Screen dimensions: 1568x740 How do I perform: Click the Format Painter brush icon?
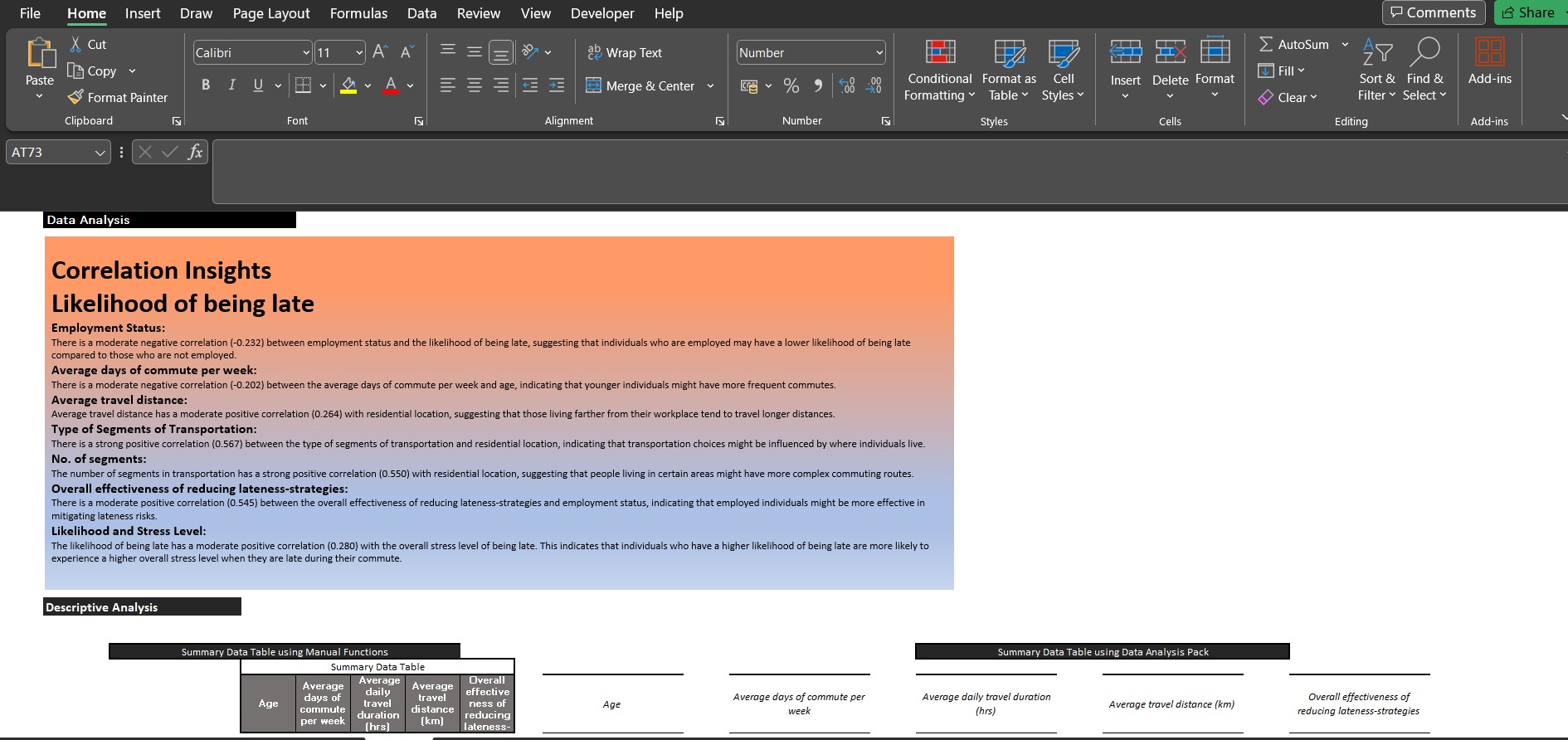[x=75, y=97]
